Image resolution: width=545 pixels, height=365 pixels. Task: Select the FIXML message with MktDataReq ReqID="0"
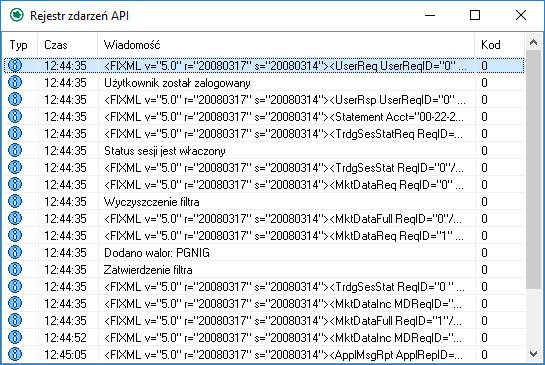[284, 185]
